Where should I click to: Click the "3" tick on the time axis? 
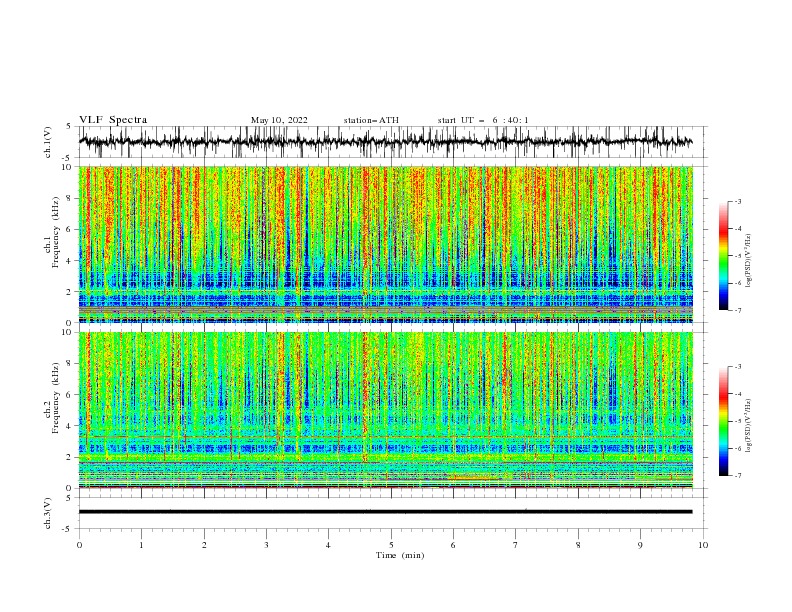point(266,545)
